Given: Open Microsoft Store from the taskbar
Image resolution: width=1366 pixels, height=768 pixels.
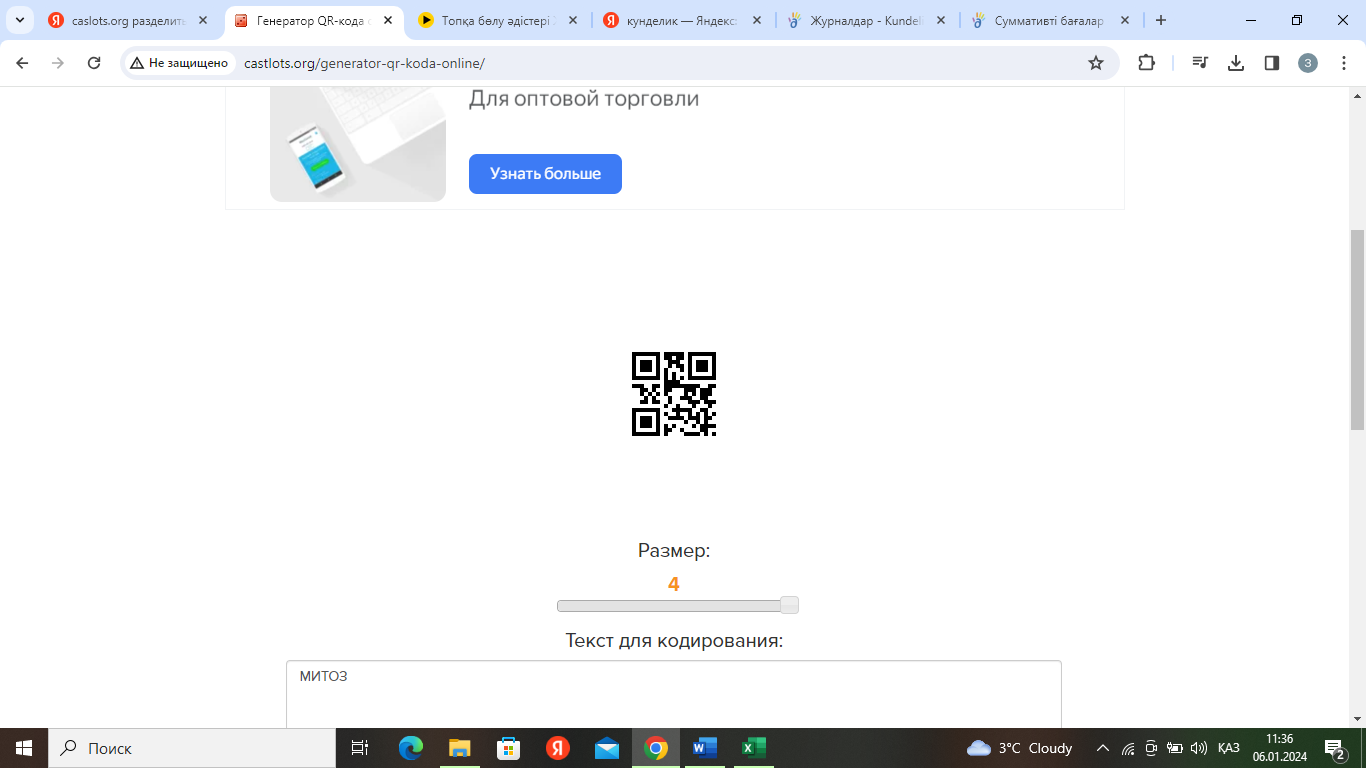Looking at the screenshot, I should click(x=508, y=748).
